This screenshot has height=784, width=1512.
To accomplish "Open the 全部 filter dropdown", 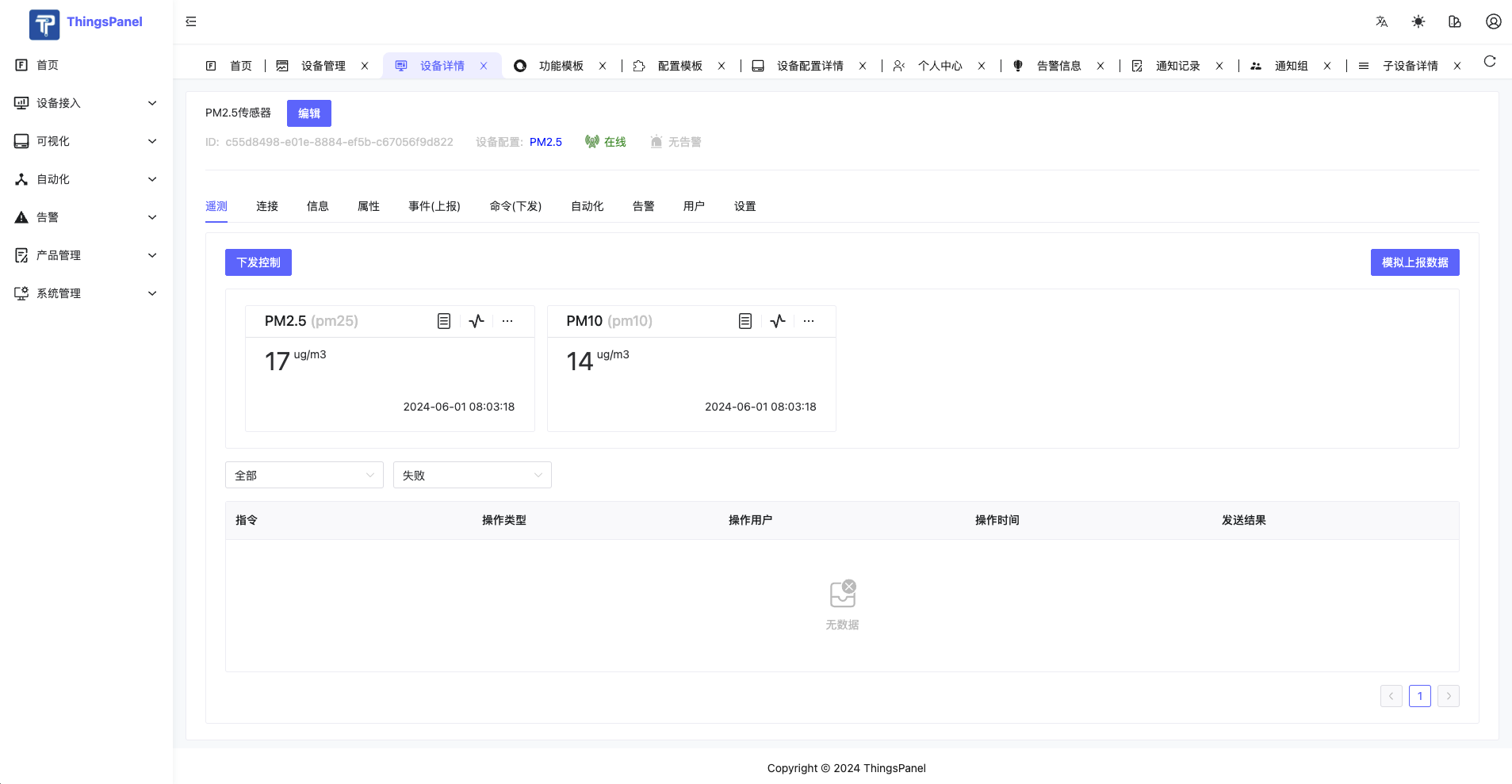I will tap(304, 475).
